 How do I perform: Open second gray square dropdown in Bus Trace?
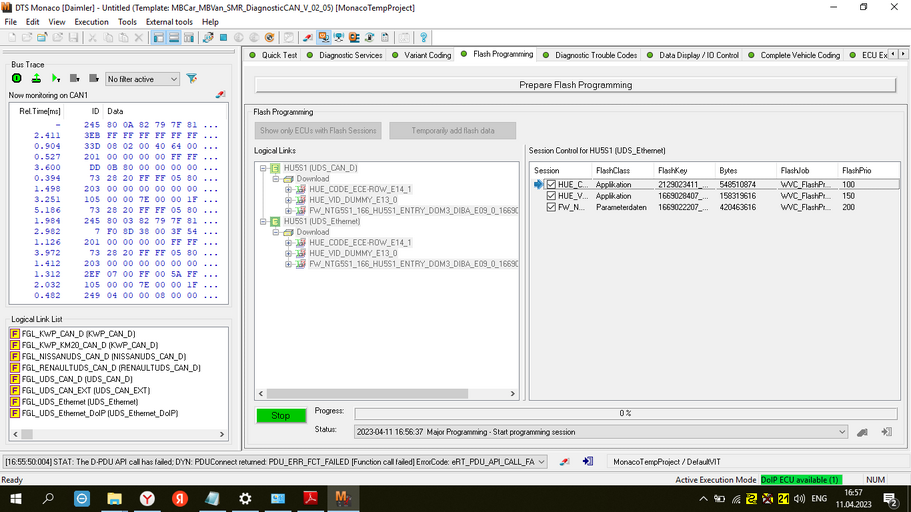94,78
